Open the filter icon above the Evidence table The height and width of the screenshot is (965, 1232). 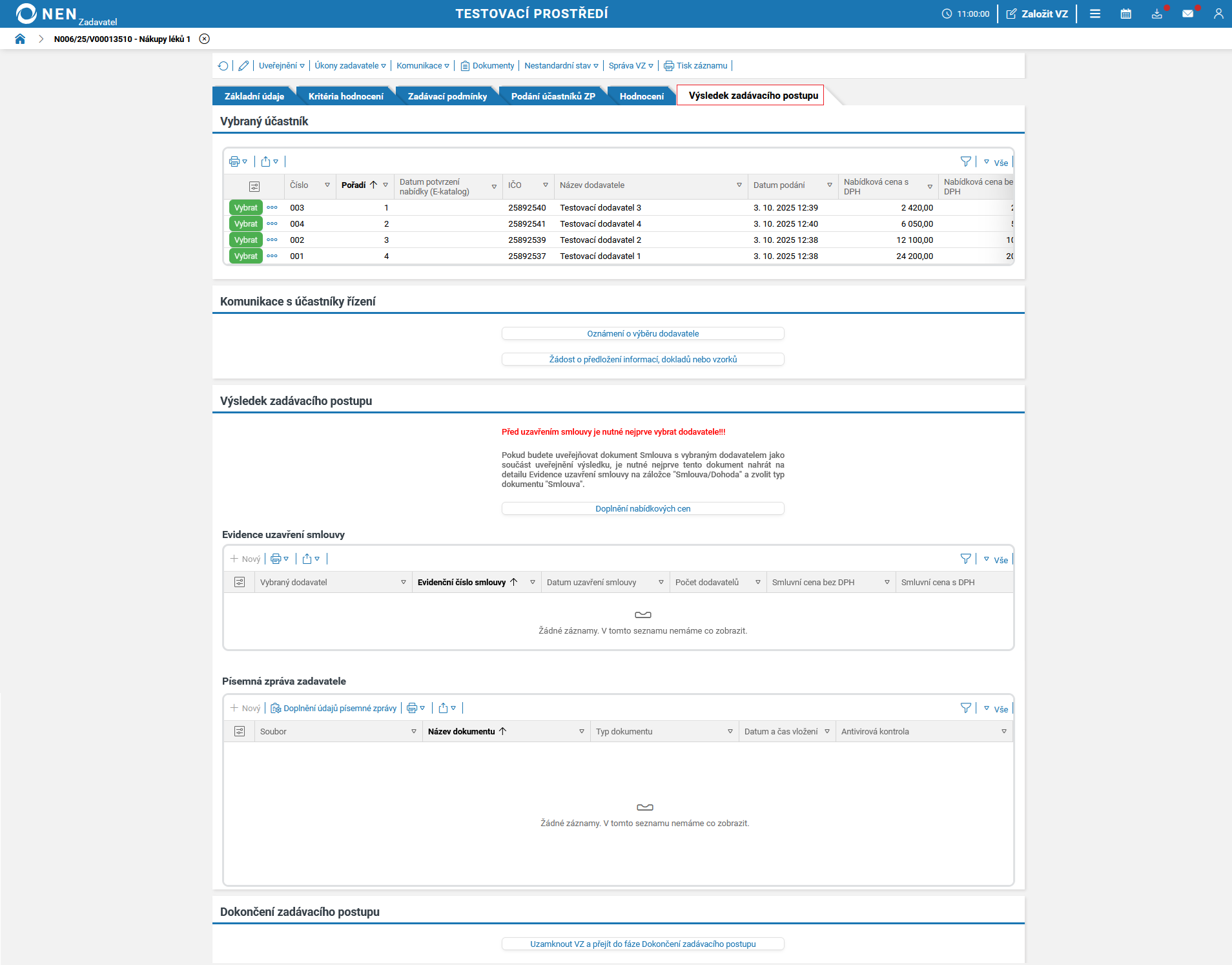tap(966, 559)
